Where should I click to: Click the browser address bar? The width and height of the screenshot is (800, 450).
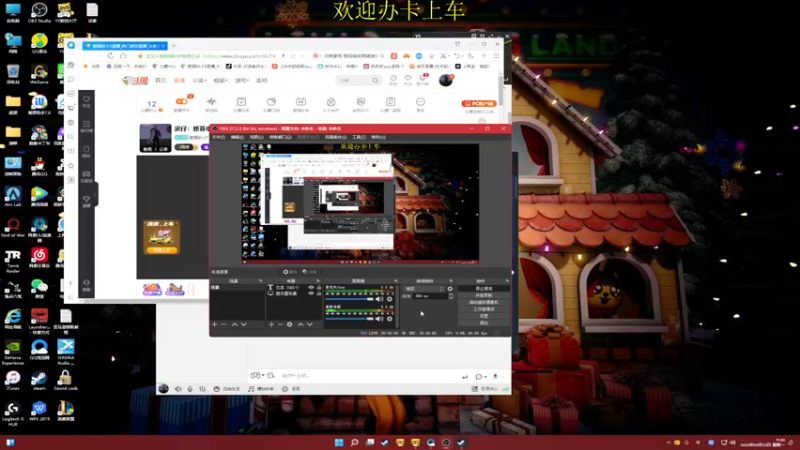(x=209, y=56)
